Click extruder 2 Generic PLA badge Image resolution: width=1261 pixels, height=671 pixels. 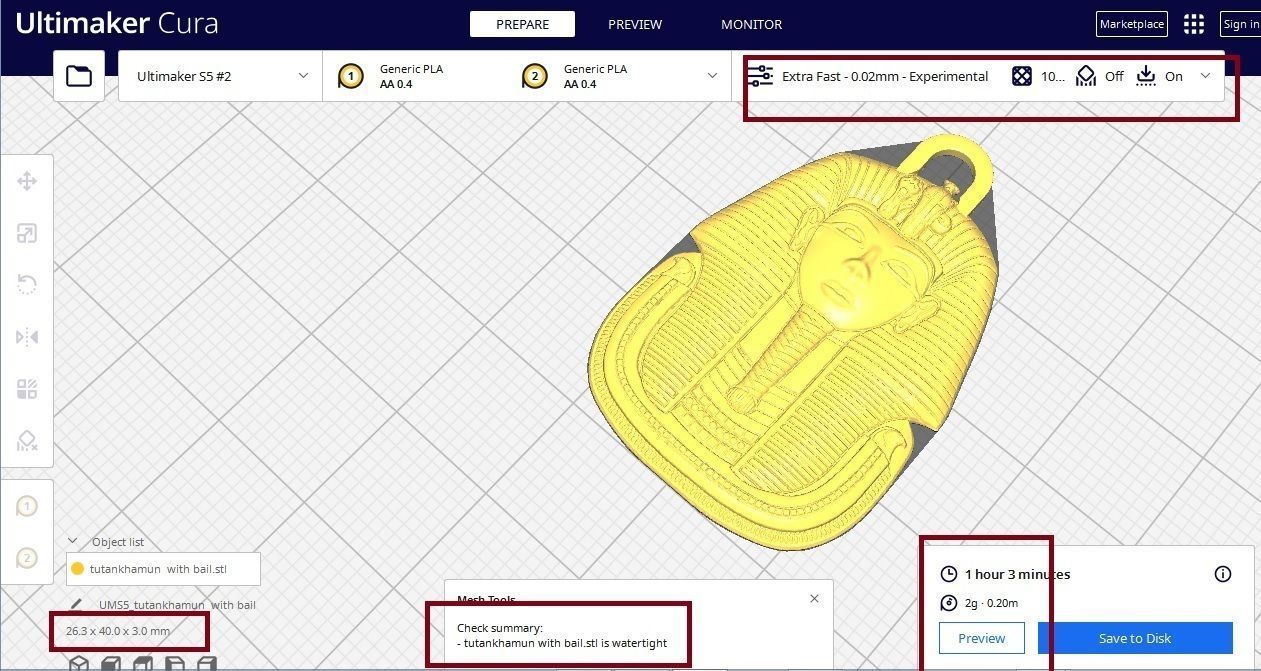click(x=534, y=76)
